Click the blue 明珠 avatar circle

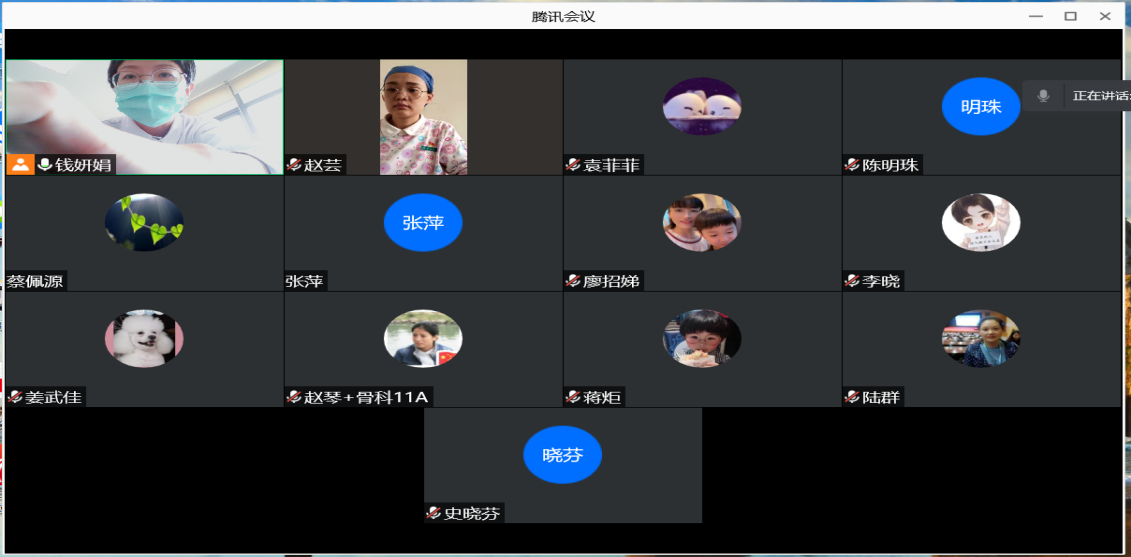tap(980, 106)
